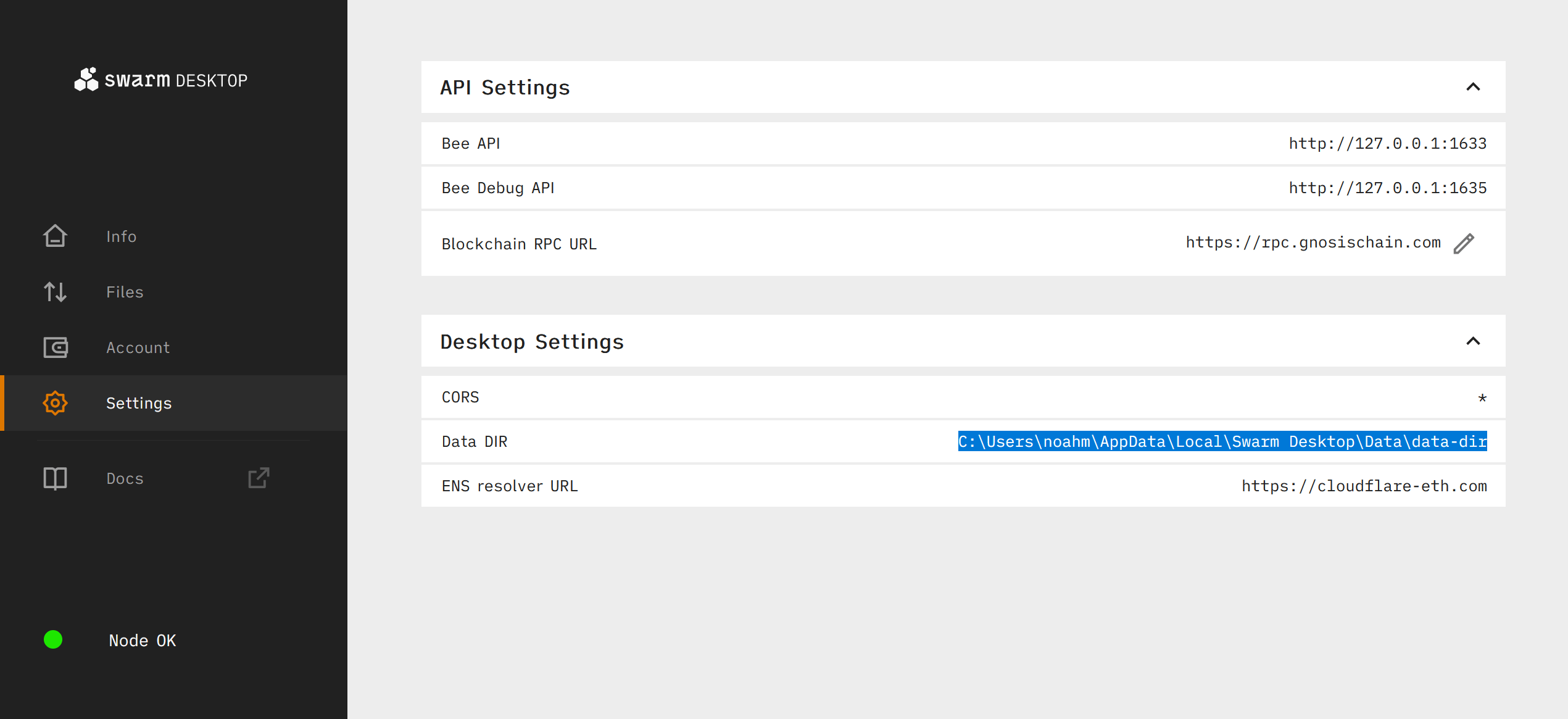
Task: Collapse the API Settings section chevron
Action: (1472, 87)
